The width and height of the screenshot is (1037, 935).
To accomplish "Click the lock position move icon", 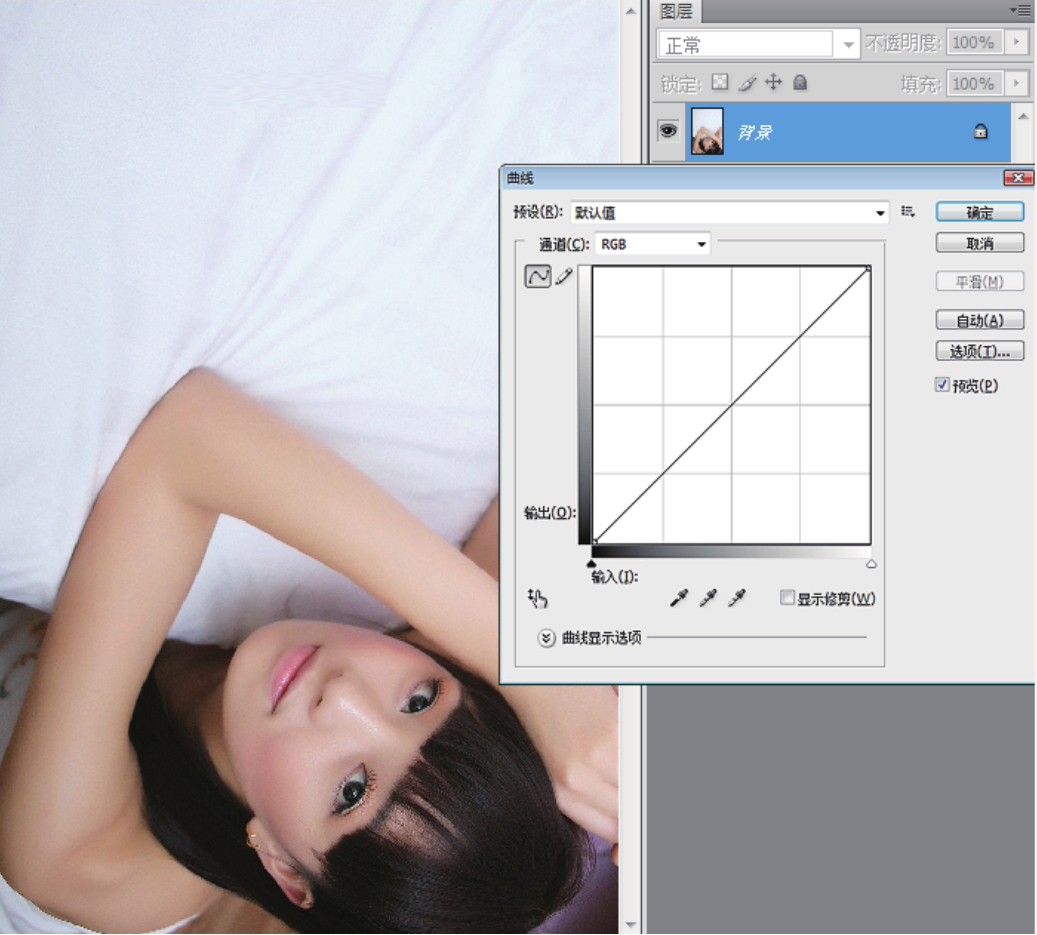I will 773,83.
